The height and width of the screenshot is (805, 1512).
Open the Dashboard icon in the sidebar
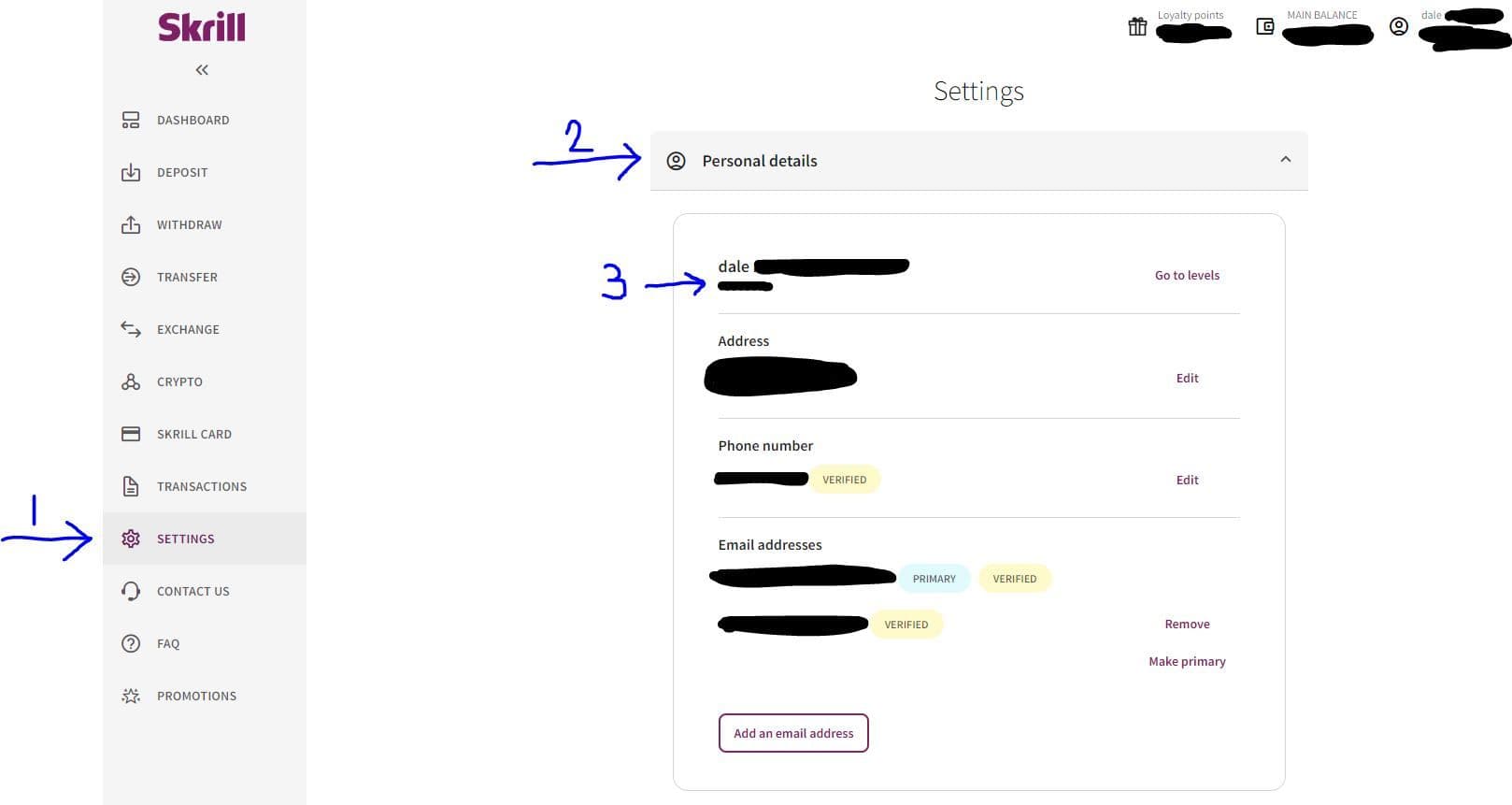131,120
